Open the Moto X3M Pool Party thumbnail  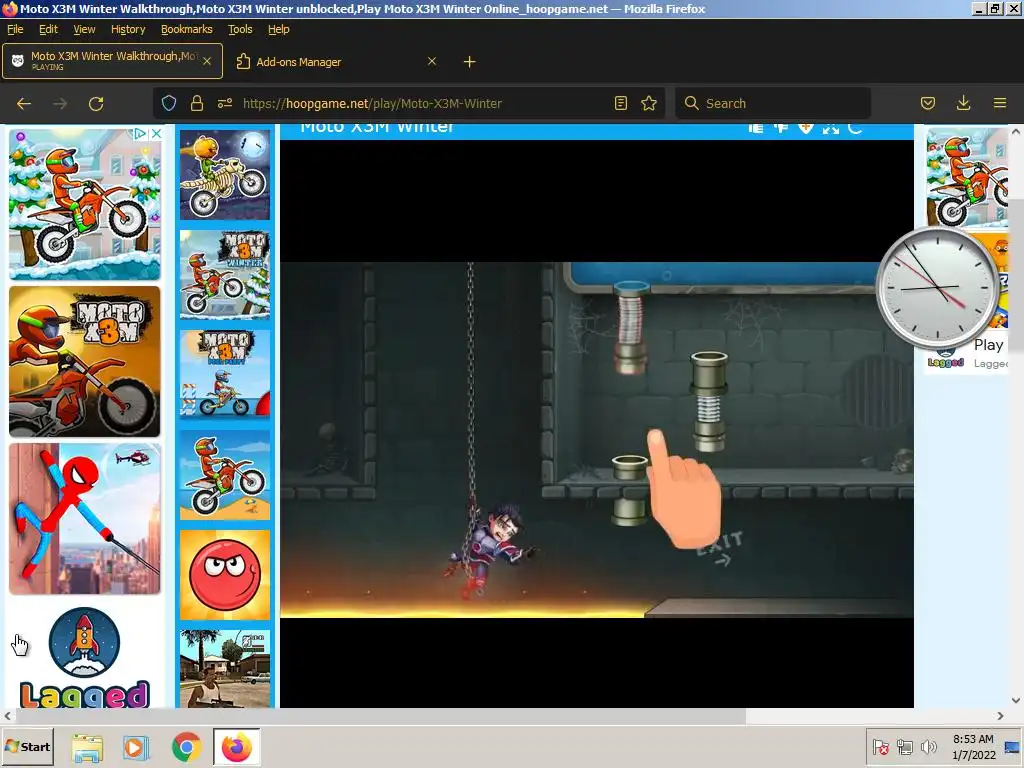coord(225,374)
